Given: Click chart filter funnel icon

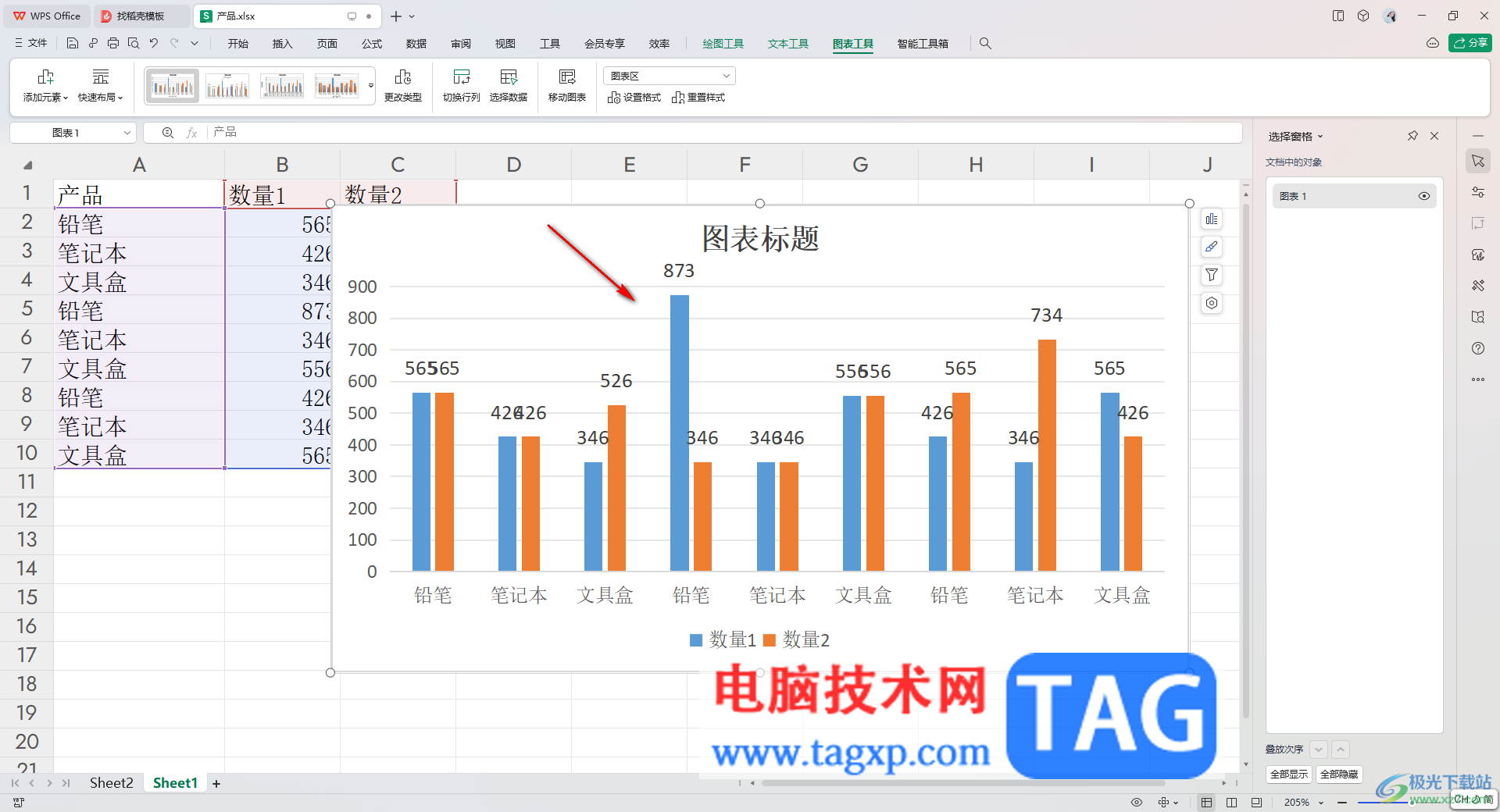Looking at the screenshot, I should click(x=1211, y=275).
